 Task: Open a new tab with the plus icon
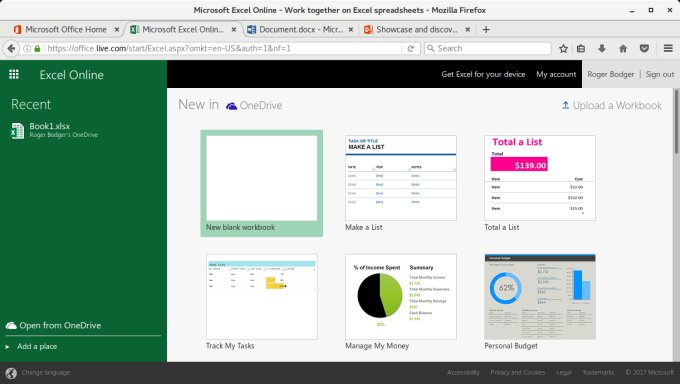[486, 30]
